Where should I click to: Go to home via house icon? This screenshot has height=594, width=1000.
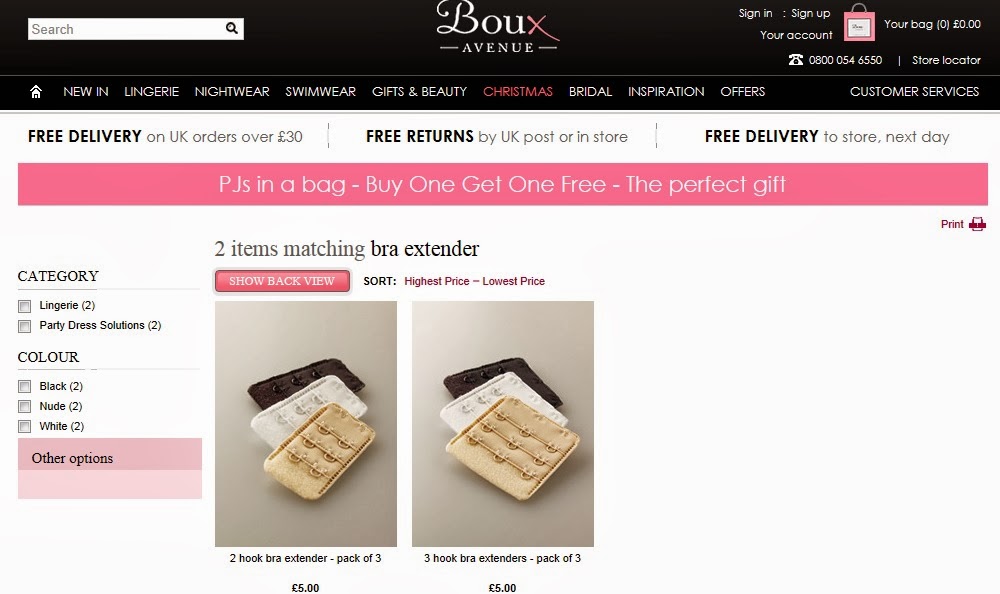(x=36, y=92)
